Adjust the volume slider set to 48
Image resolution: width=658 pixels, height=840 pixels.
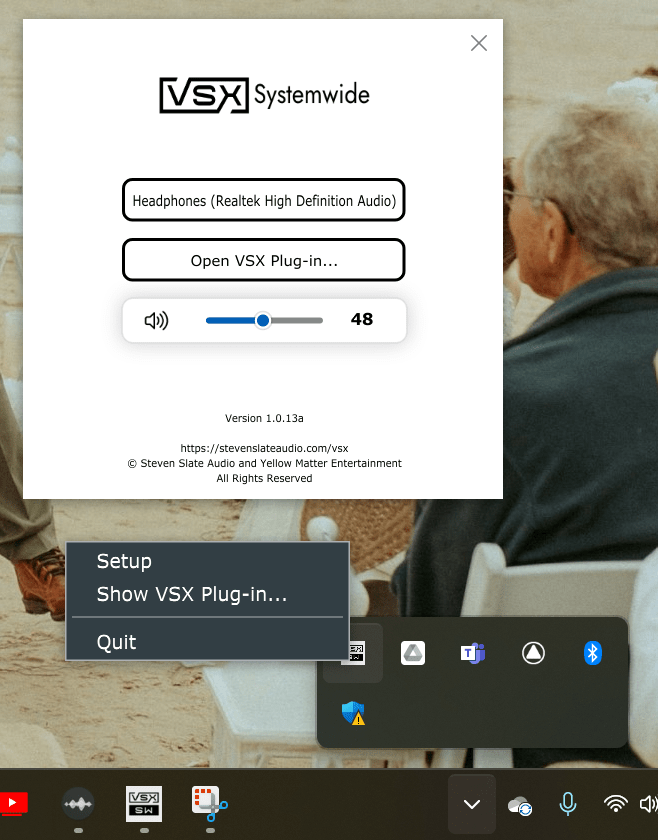(264, 320)
